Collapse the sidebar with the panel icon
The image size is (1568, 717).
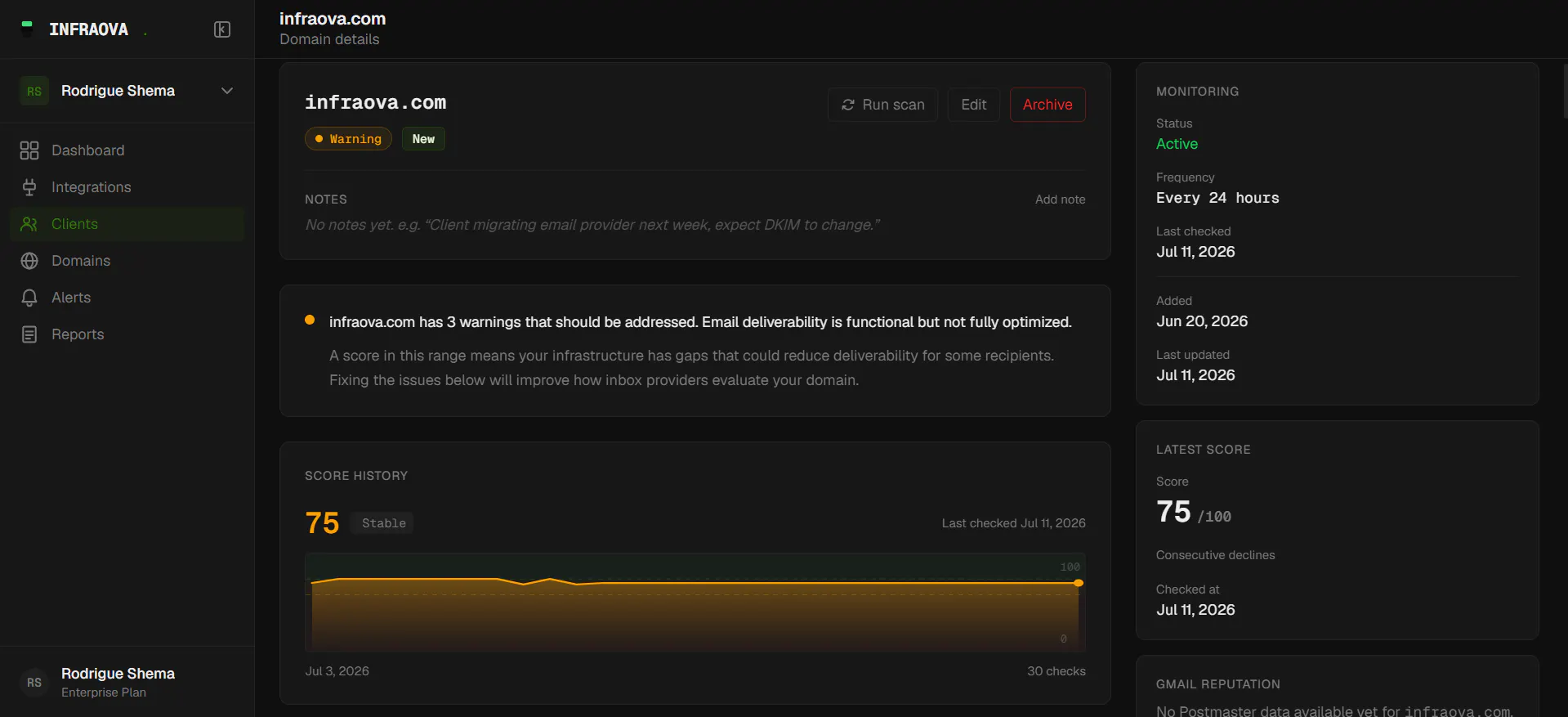pyautogui.click(x=222, y=29)
